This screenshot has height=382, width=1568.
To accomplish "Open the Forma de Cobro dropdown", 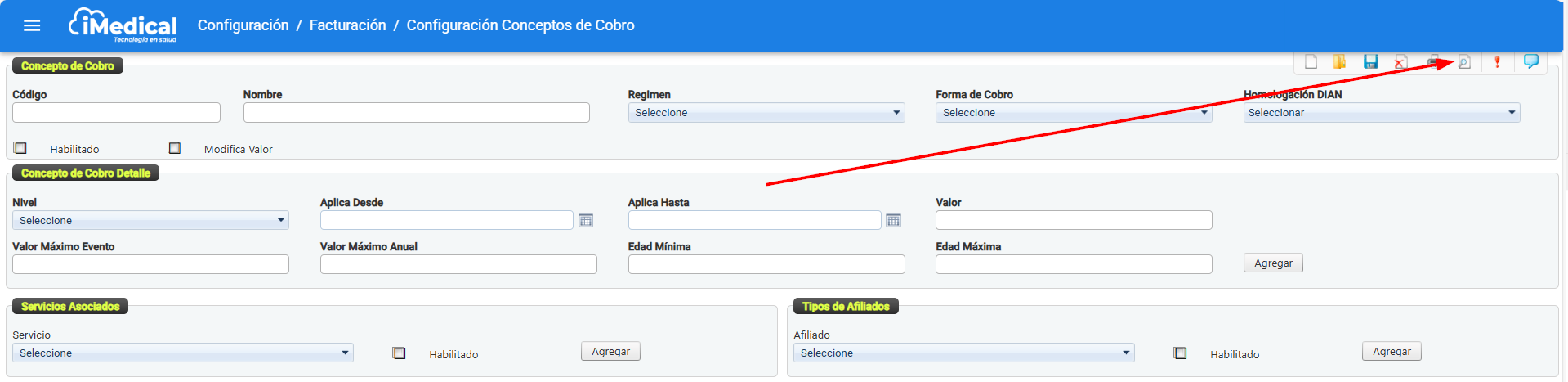I will [1073, 113].
